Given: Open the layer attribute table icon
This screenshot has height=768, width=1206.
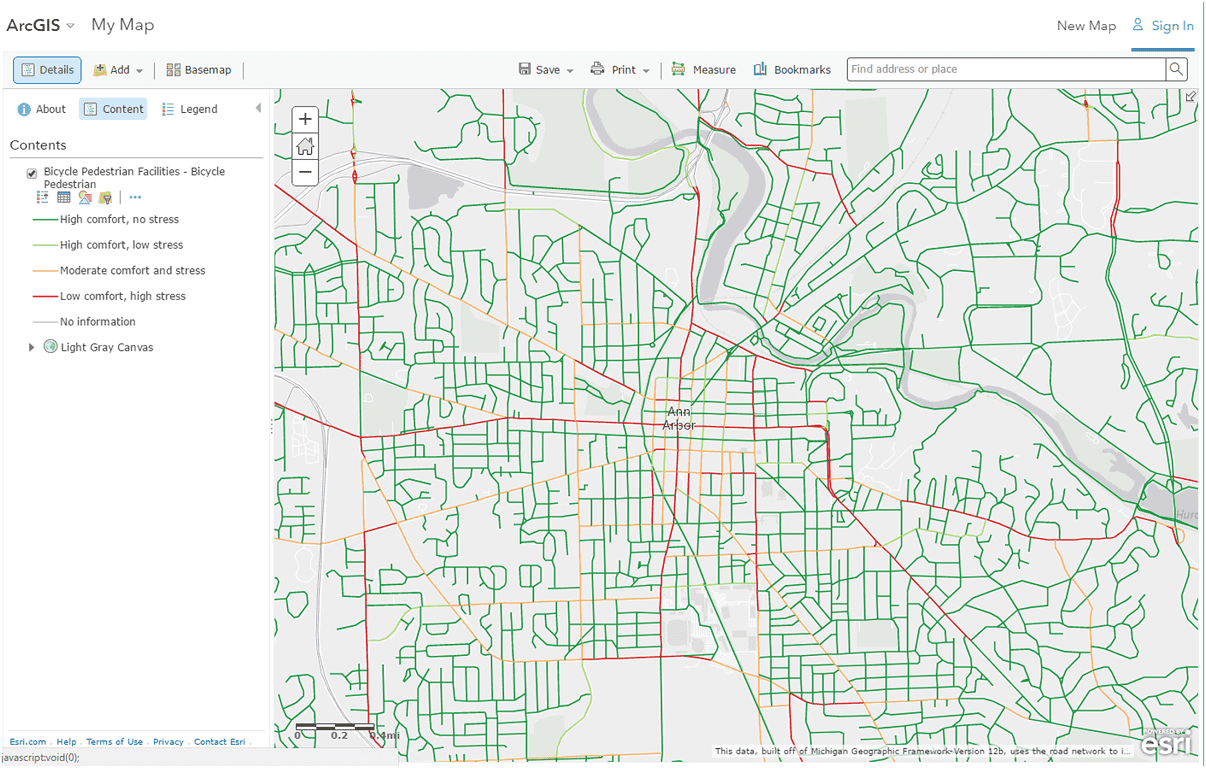Looking at the screenshot, I should [63, 198].
